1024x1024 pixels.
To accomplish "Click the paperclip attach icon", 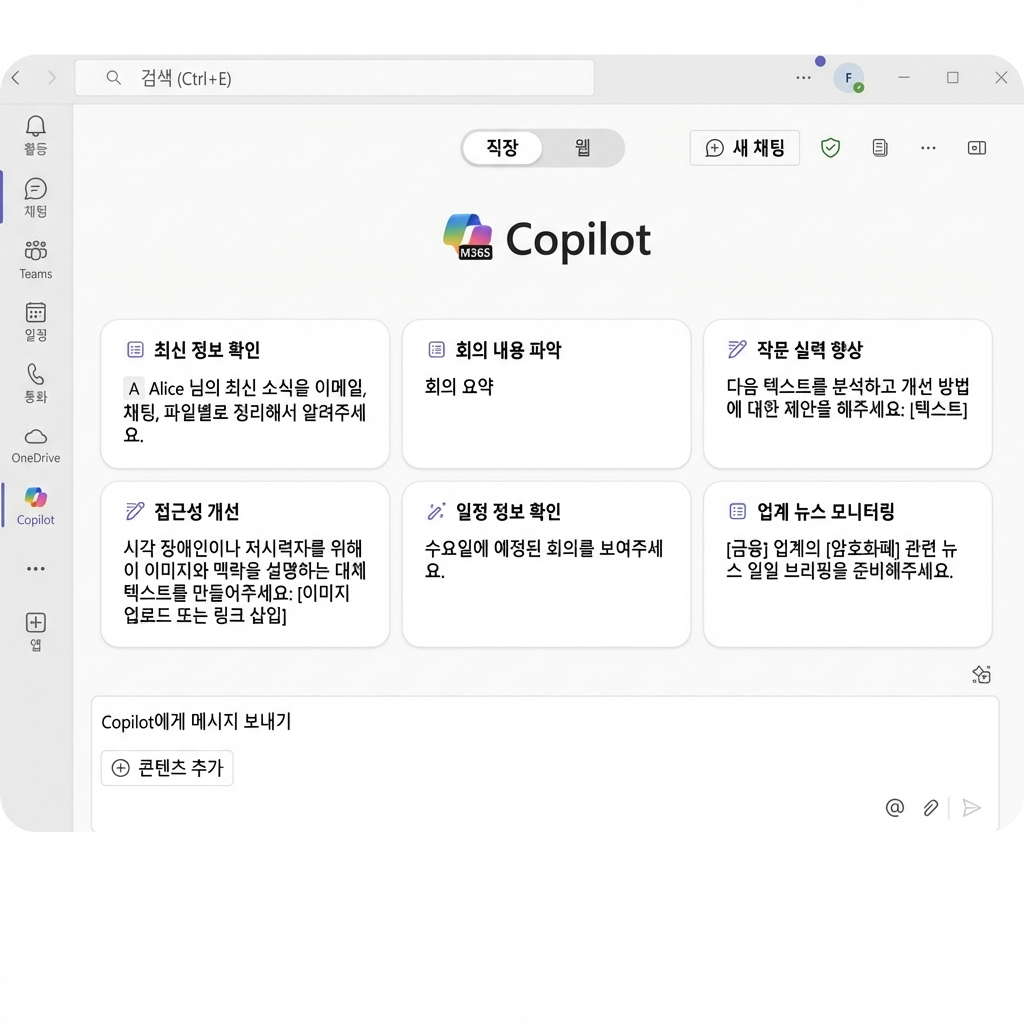I will tap(930, 808).
